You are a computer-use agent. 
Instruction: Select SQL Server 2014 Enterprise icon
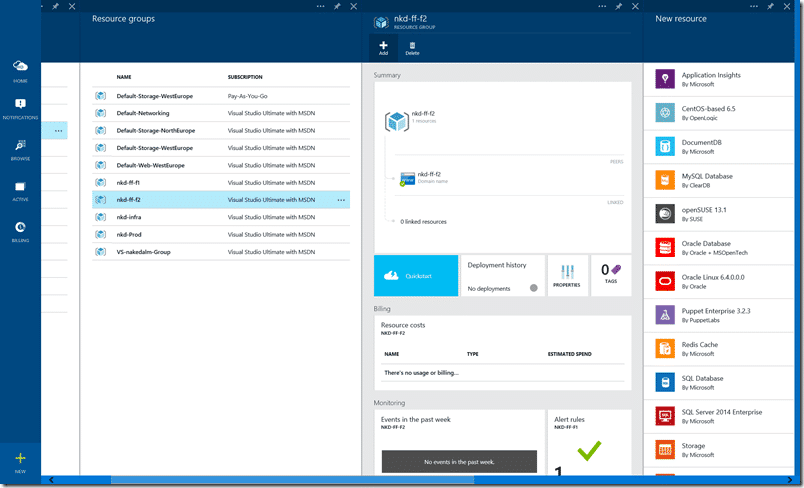pyautogui.click(x=665, y=416)
